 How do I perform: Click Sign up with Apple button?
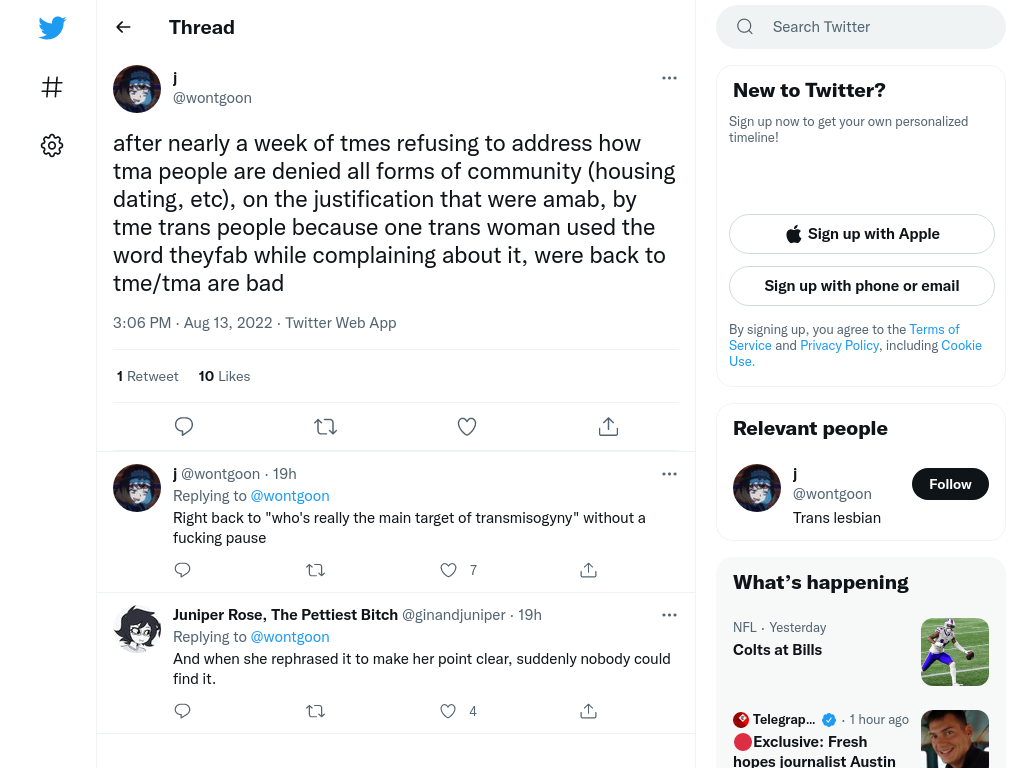(x=861, y=234)
